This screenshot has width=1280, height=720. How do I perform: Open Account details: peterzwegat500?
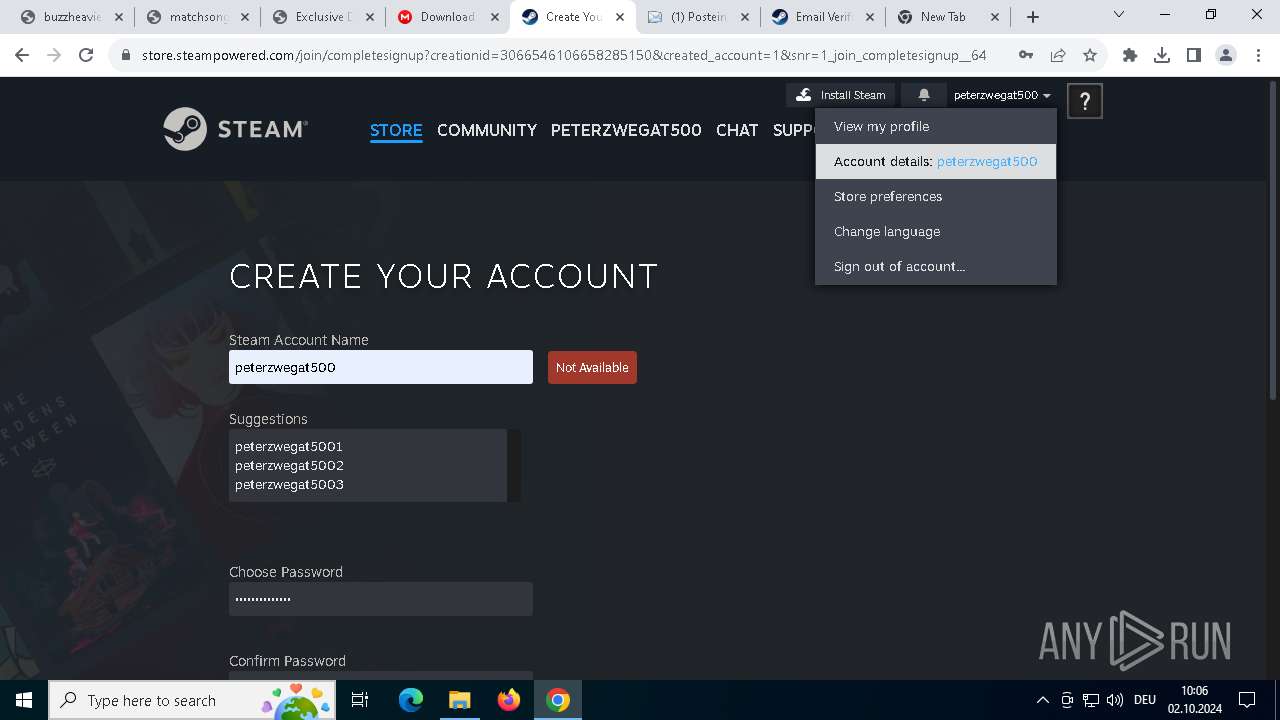click(936, 161)
